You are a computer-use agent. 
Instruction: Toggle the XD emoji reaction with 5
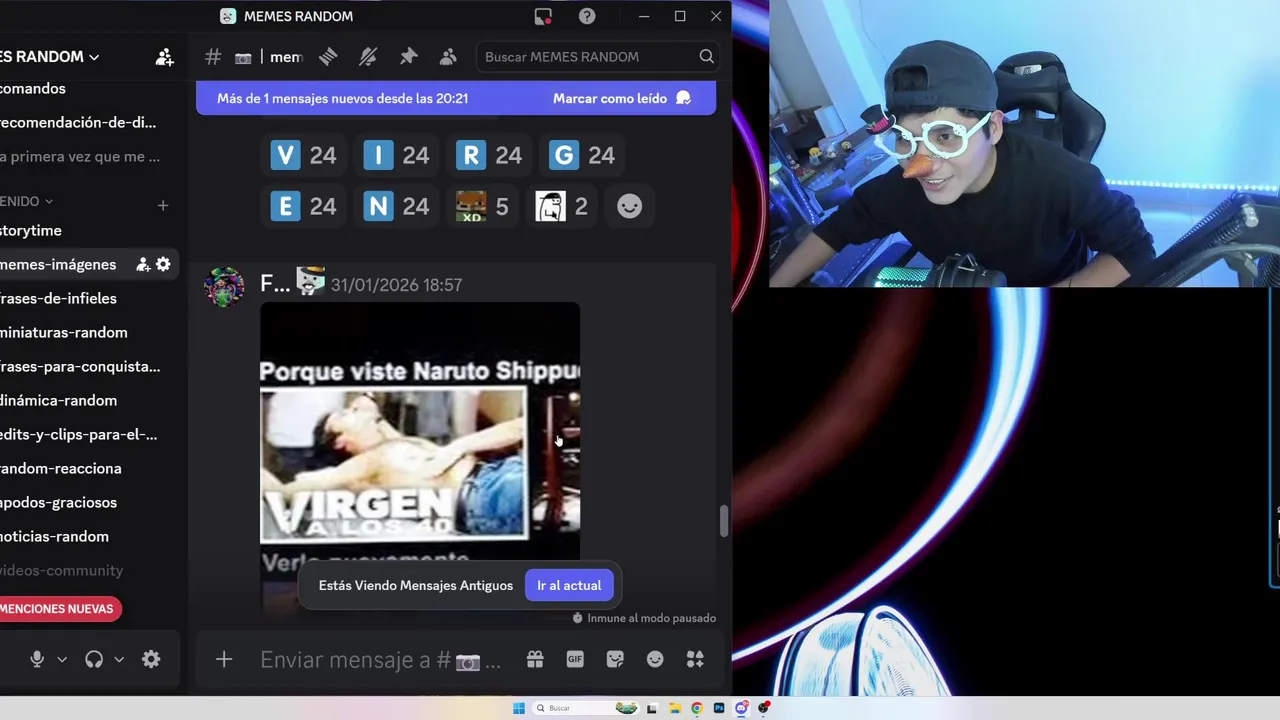pos(482,206)
